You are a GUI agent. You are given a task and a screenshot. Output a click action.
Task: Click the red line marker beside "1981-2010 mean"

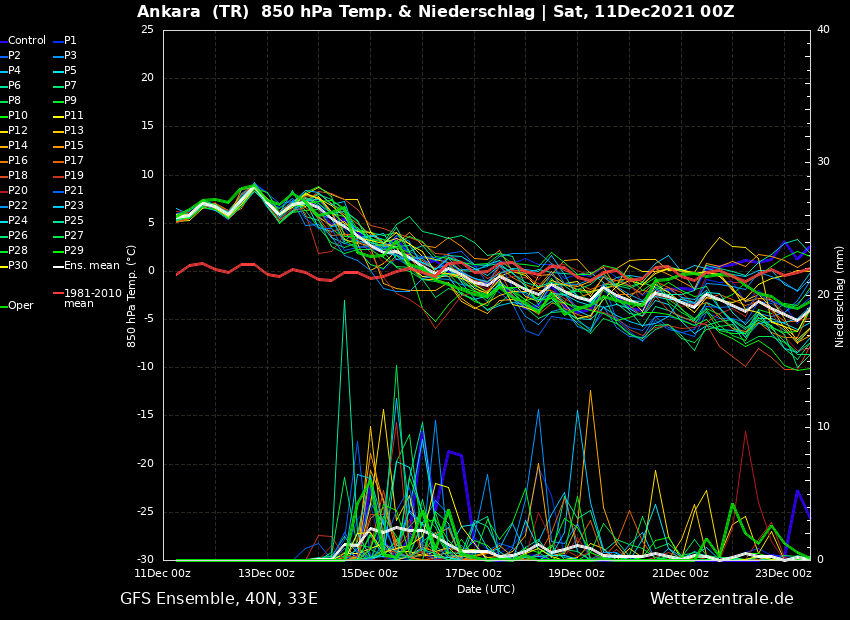coord(58,293)
